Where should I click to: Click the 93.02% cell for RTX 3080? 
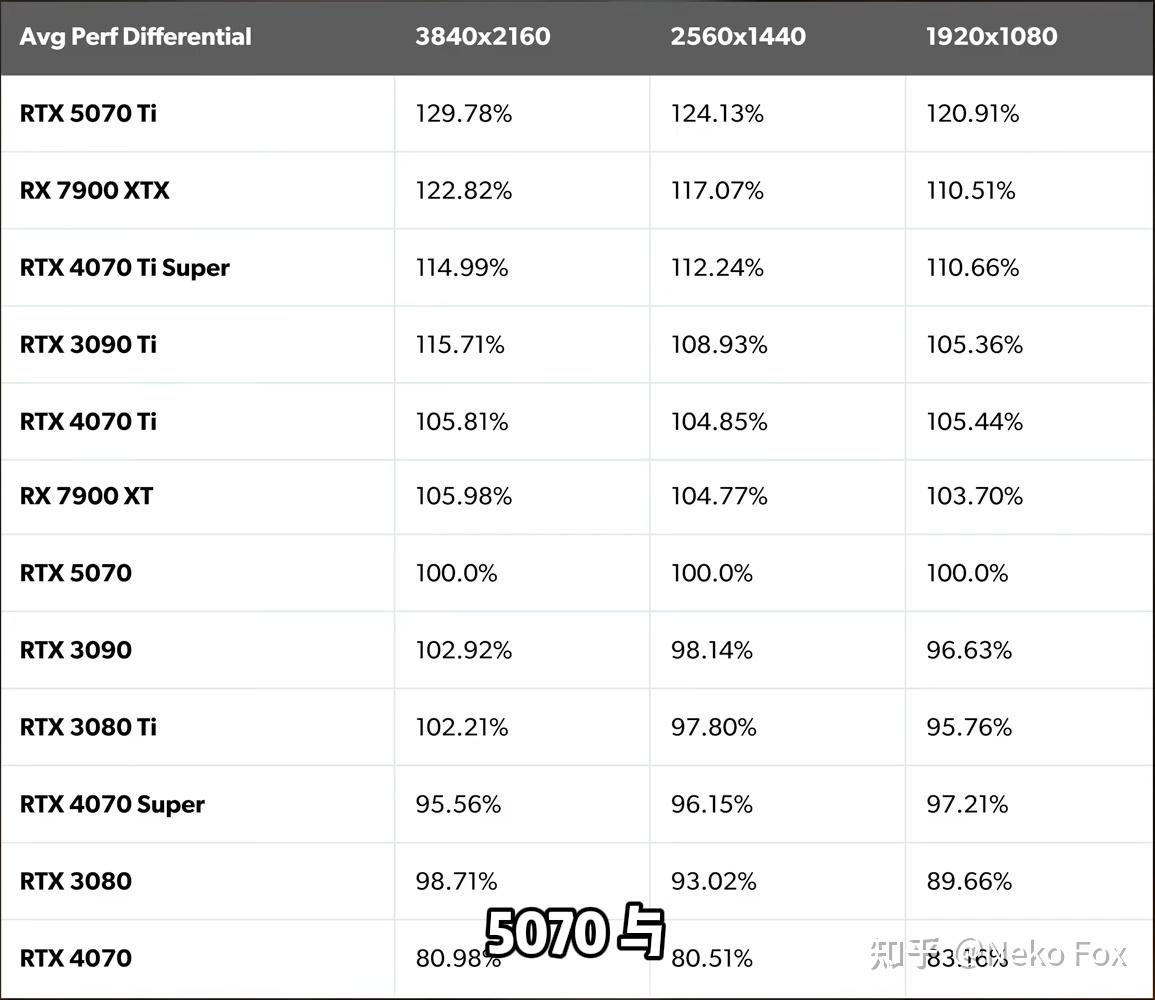(713, 881)
